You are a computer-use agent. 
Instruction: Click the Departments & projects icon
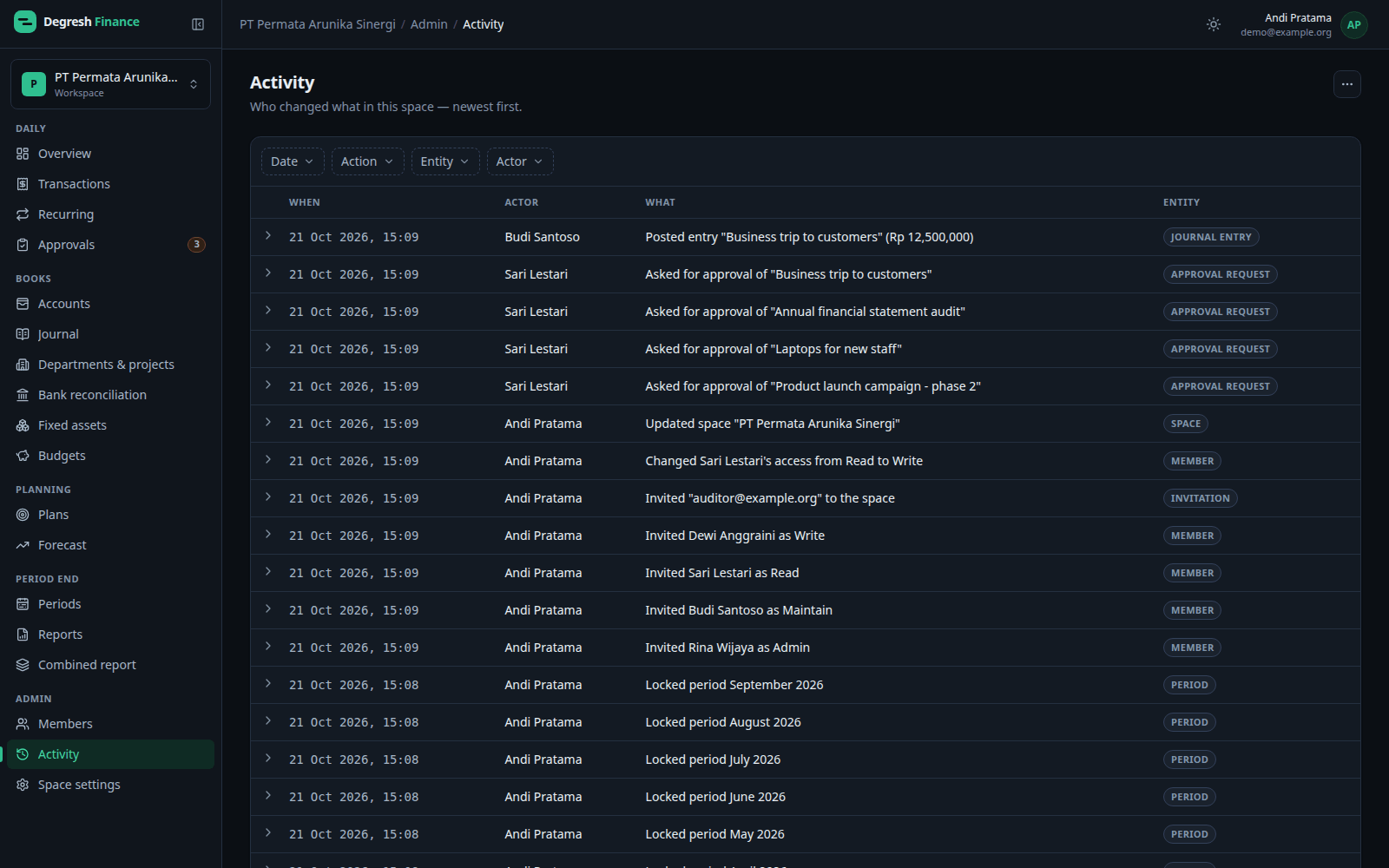[23, 365]
